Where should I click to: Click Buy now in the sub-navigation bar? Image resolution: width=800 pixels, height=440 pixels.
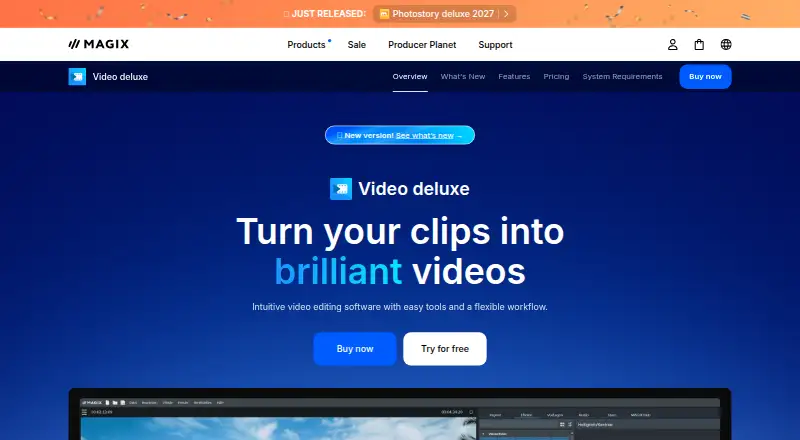pos(705,77)
